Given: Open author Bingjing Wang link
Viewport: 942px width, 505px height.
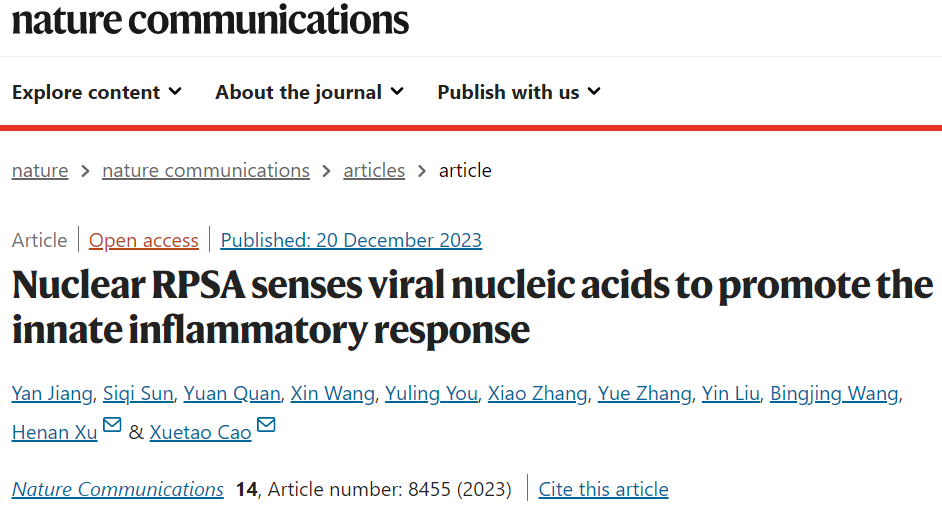Looking at the screenshot, I should (834, 393).
